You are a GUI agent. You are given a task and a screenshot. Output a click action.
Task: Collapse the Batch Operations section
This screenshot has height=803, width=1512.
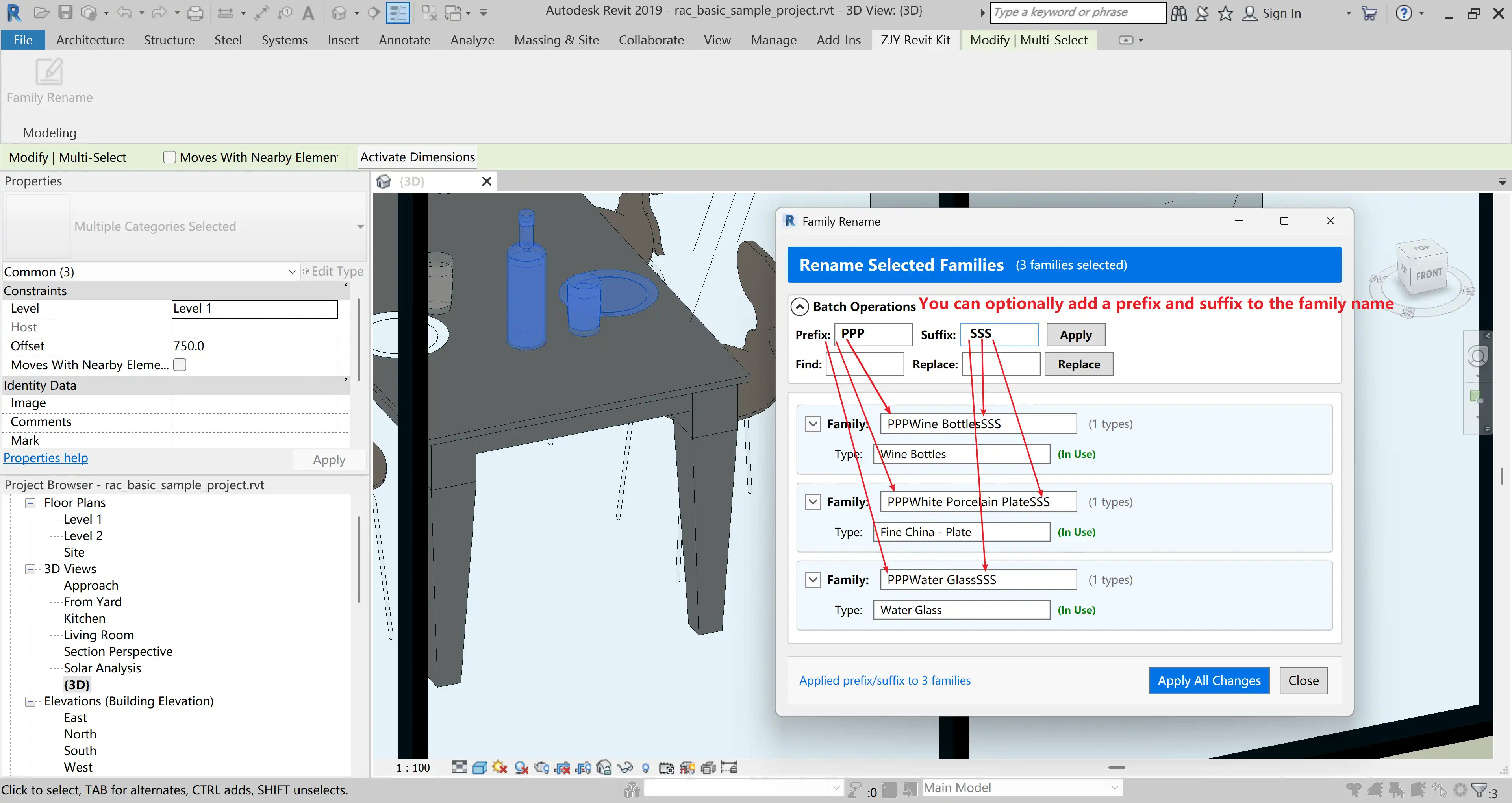pos(799,306)
